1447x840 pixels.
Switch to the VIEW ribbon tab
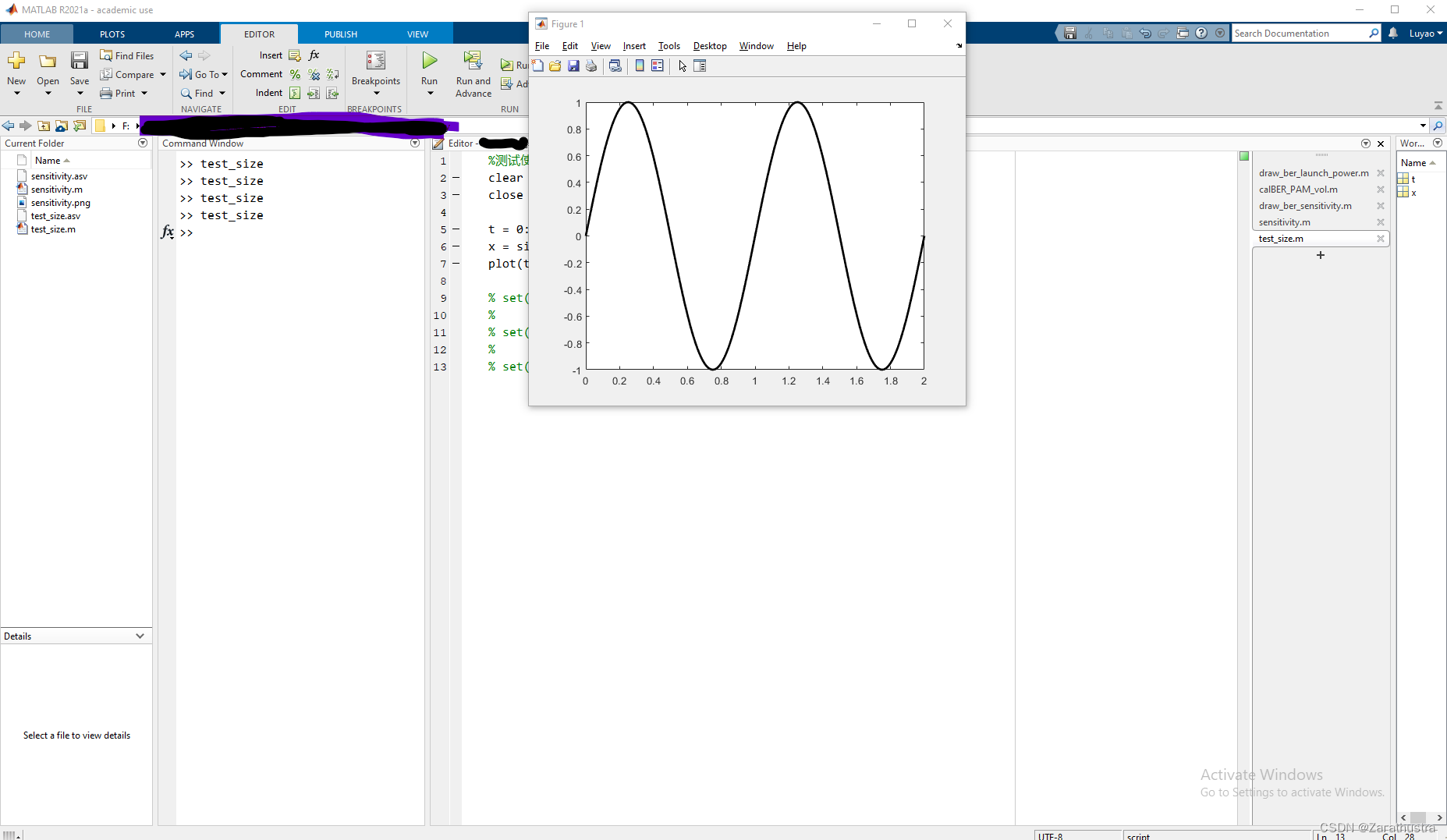point(418,34)
